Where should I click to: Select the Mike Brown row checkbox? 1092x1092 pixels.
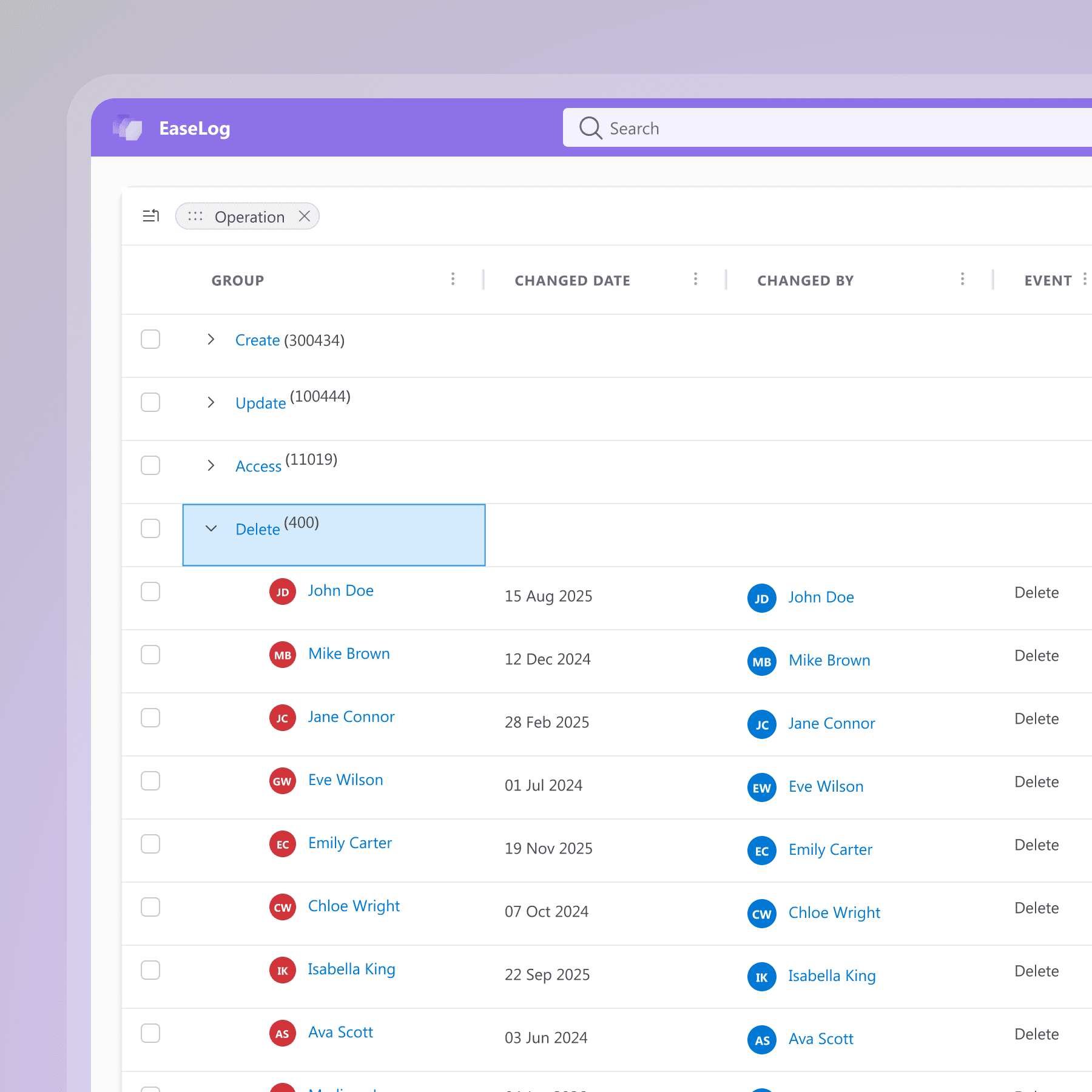click(150, 655)
